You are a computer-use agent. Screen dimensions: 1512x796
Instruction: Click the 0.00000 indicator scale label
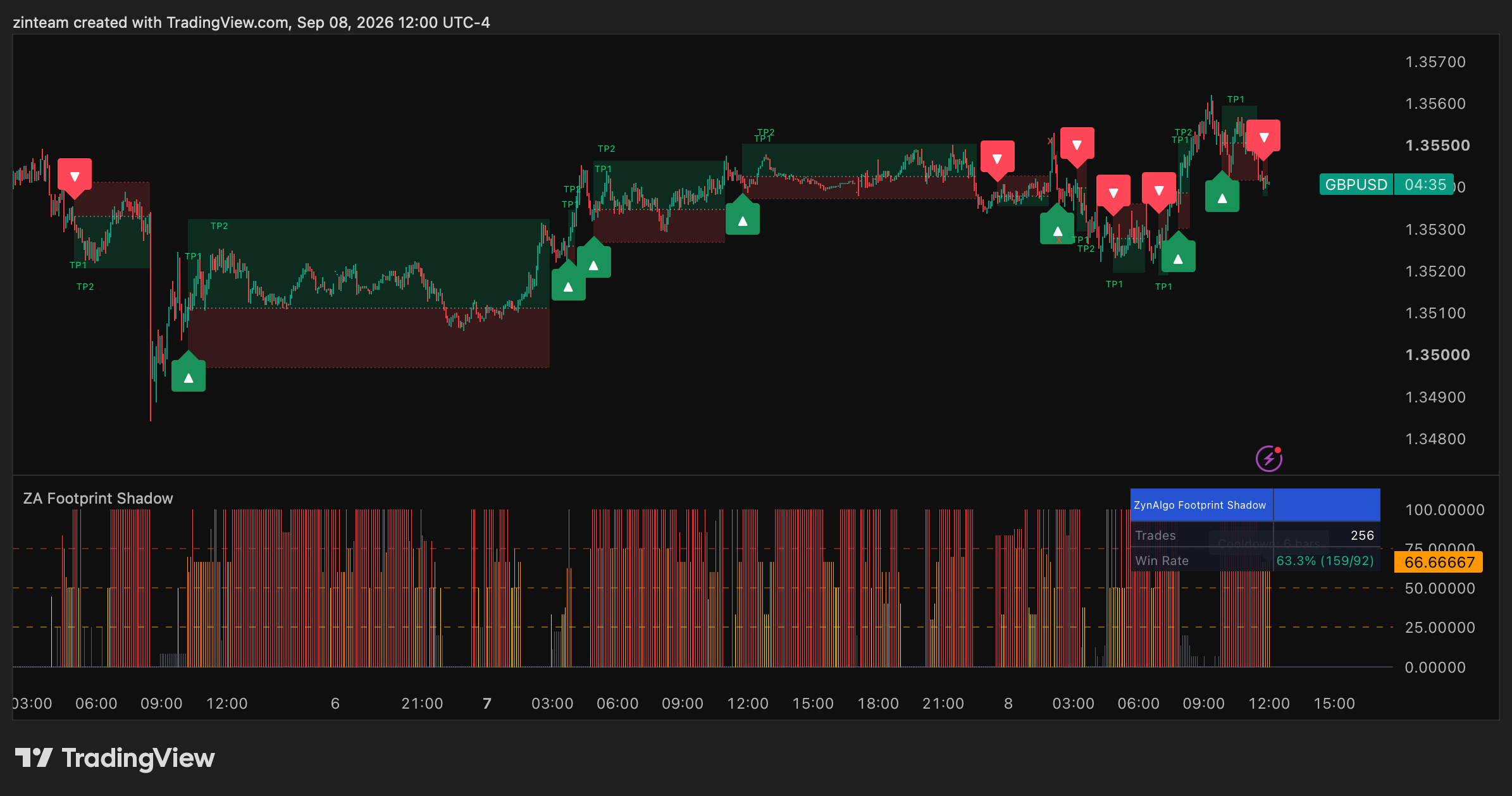(1435, 668)
